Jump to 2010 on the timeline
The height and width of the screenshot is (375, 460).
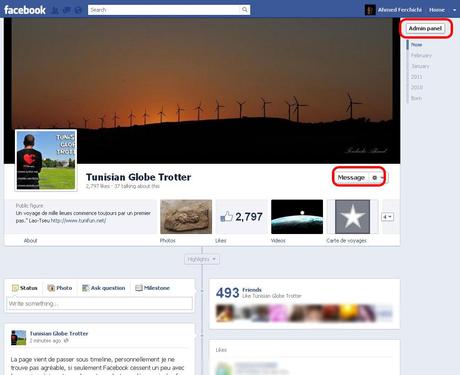click(417, 87)
